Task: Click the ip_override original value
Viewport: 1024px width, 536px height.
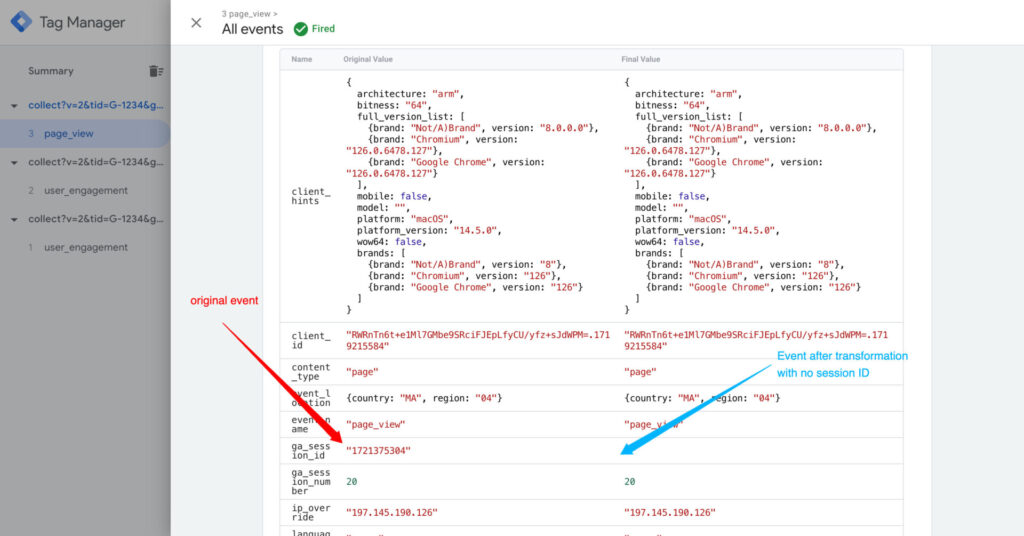Action: [392, 512]
